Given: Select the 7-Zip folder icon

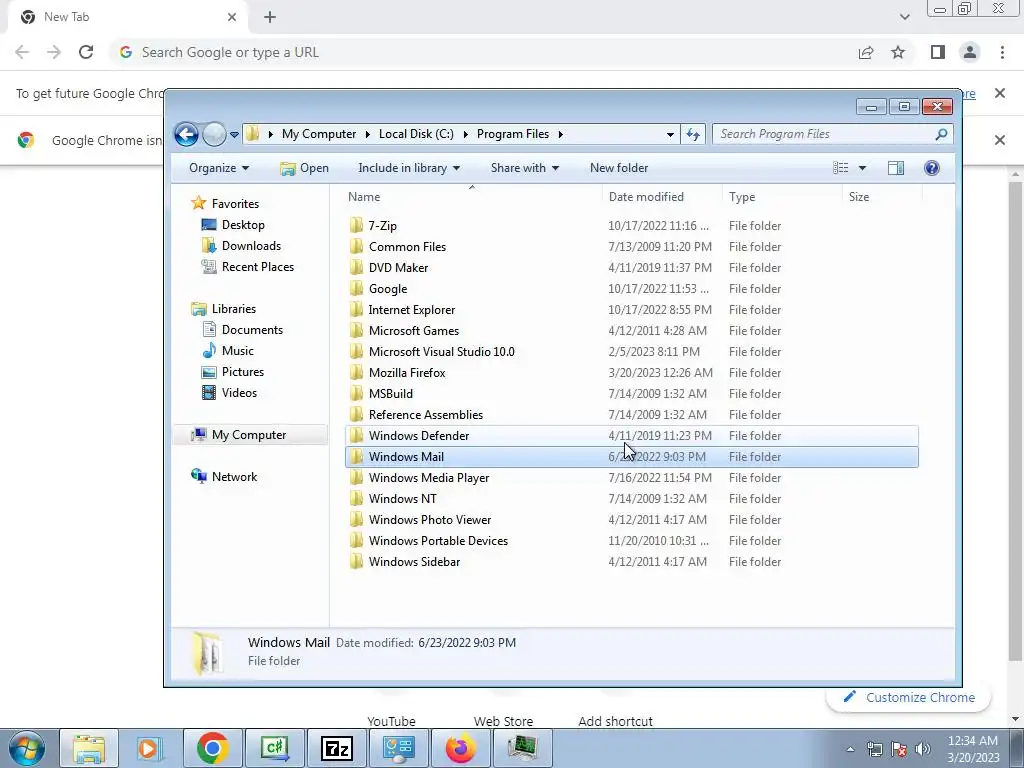Looking at the screenshot, I should tap(356, 225).
